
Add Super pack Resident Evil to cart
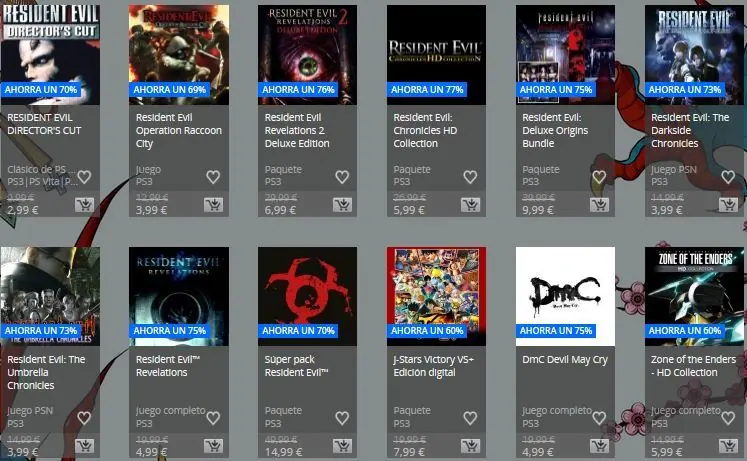tap(343, 446)
